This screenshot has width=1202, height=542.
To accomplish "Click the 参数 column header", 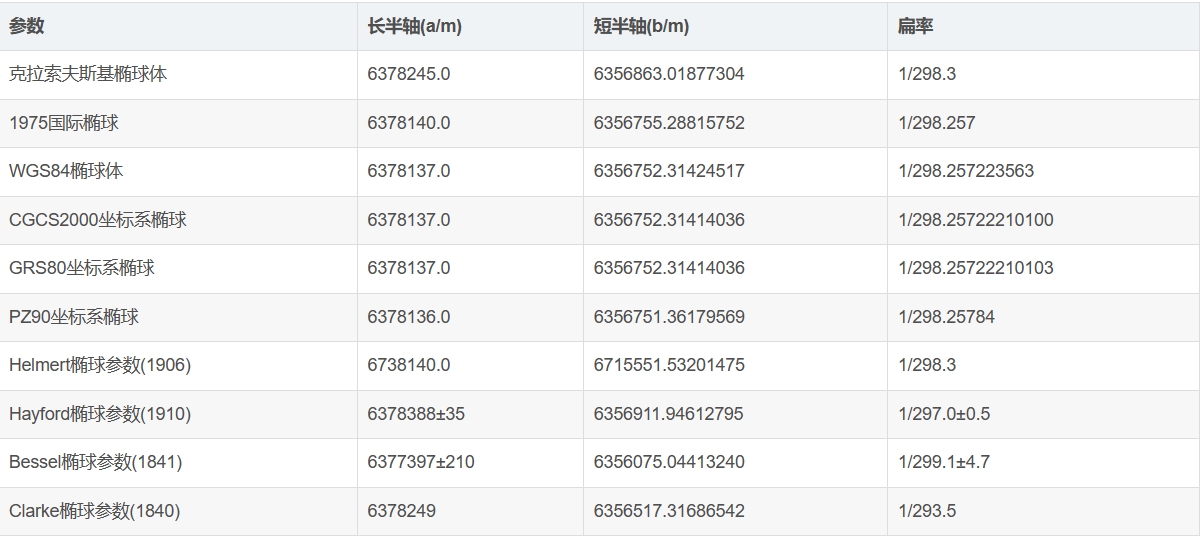I will tap(27, 27).
